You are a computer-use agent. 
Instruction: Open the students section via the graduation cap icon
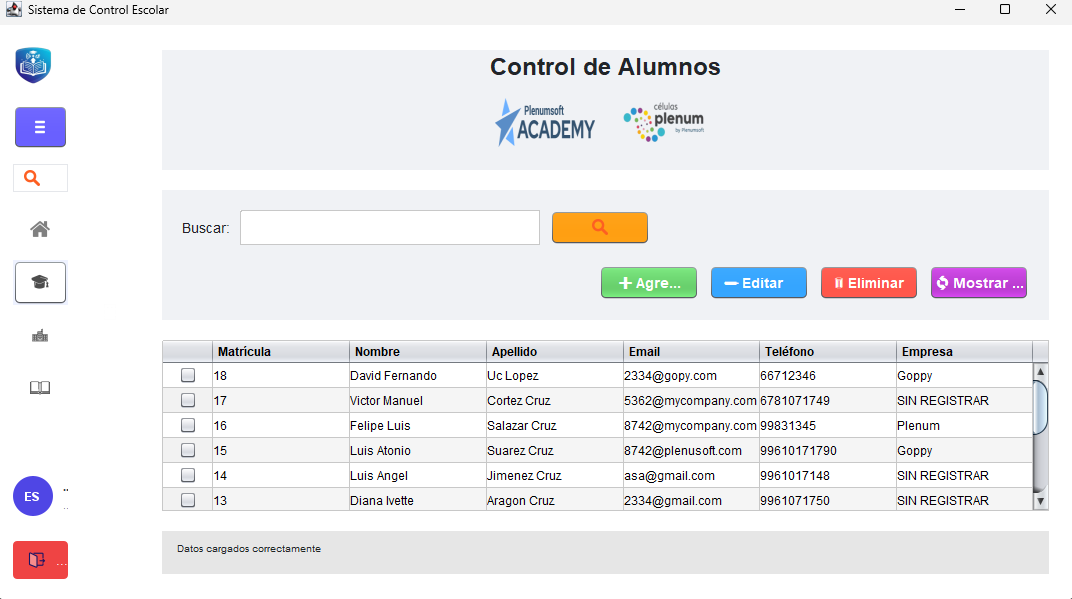click(40, 282)
